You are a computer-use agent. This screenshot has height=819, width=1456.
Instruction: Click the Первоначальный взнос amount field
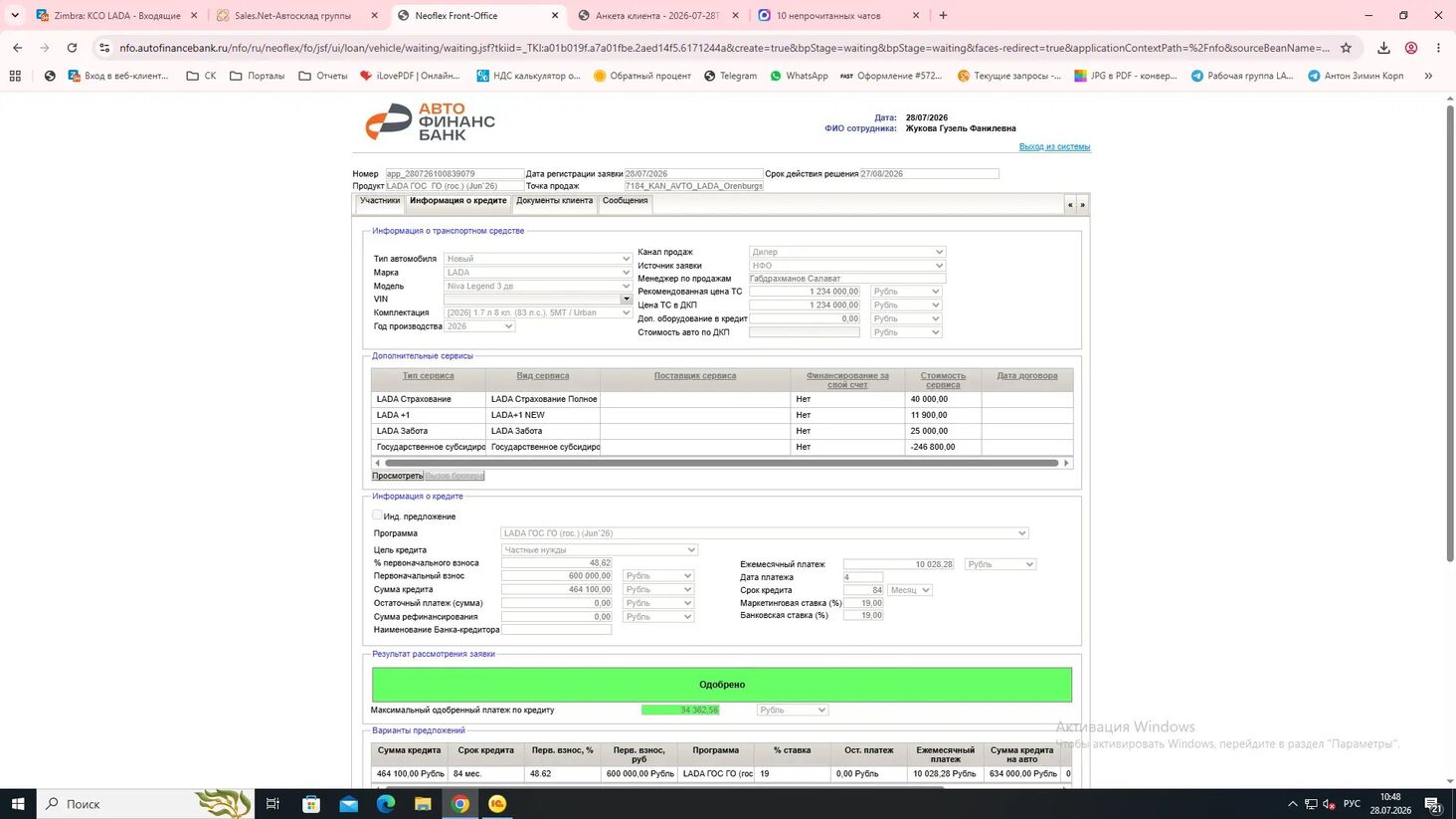tap(557, 576)
